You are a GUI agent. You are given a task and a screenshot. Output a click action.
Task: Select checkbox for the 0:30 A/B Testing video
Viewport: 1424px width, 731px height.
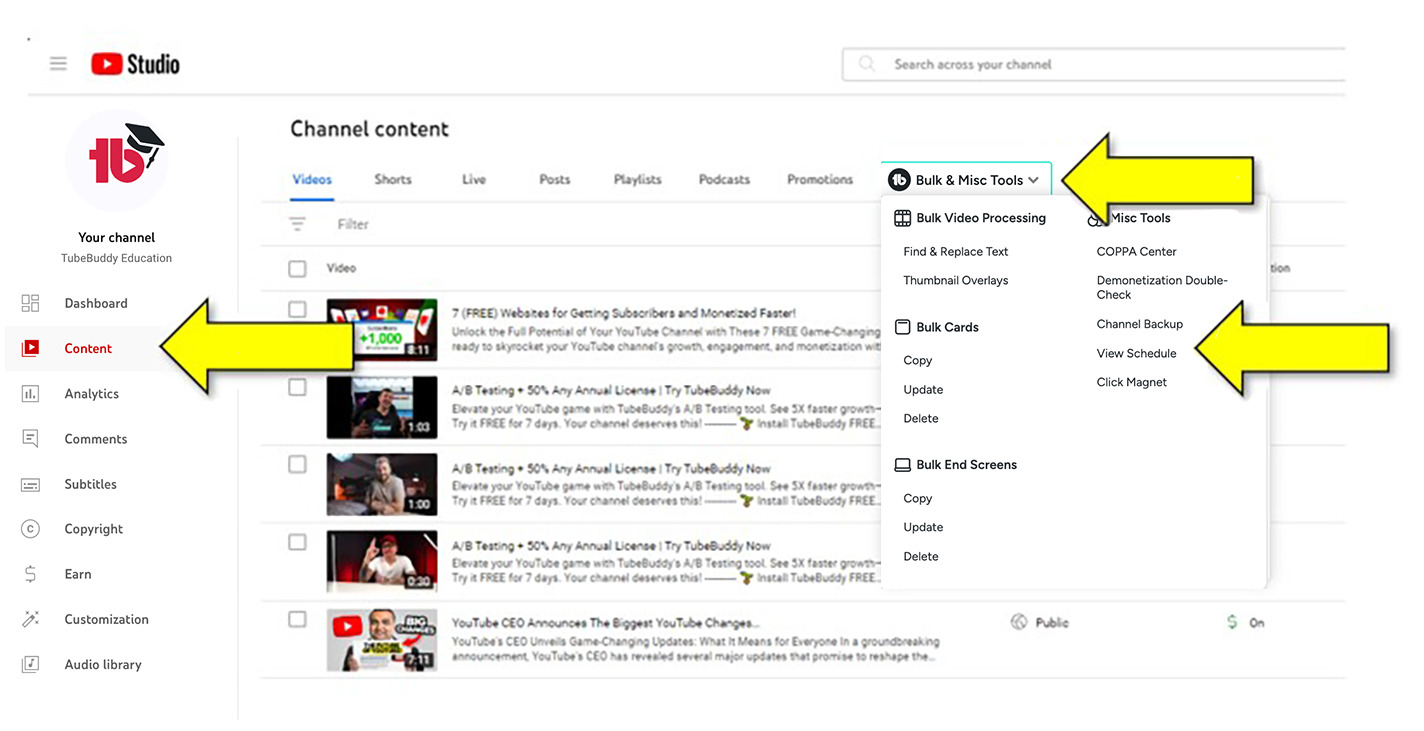point(297,542)
